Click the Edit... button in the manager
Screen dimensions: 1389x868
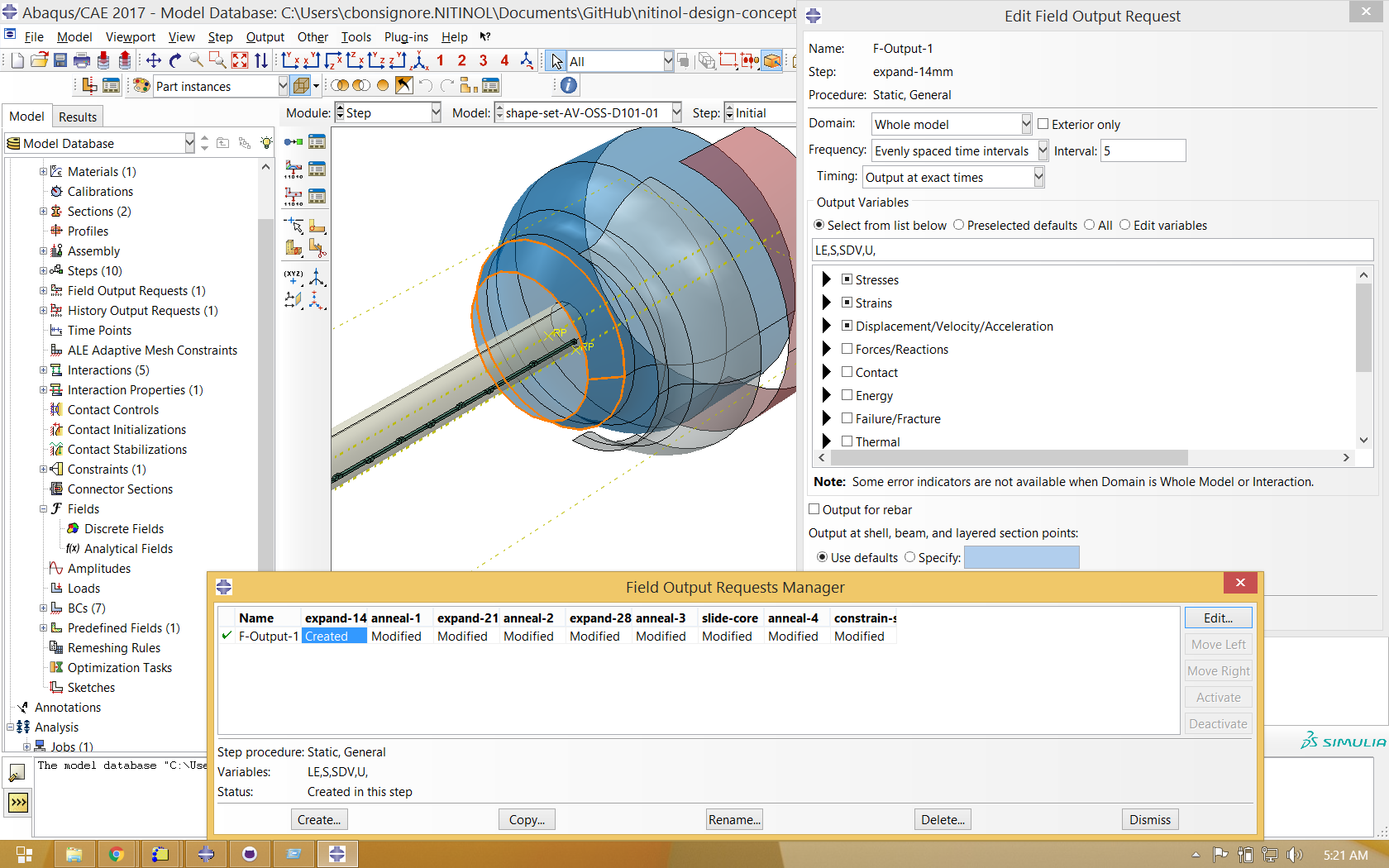point(1218,618)
